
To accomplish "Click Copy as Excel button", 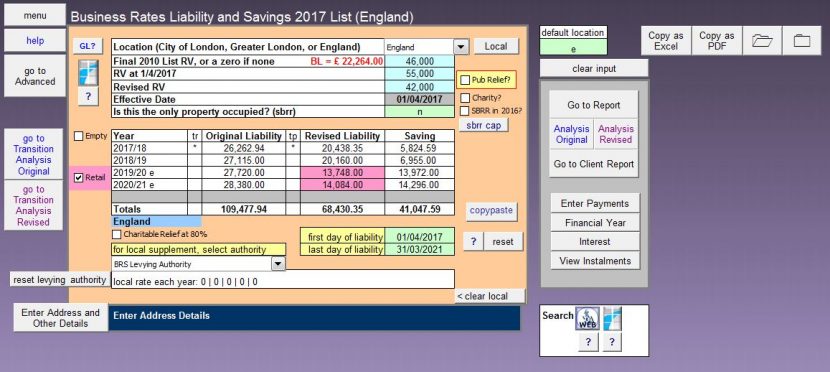I will 666,41.
